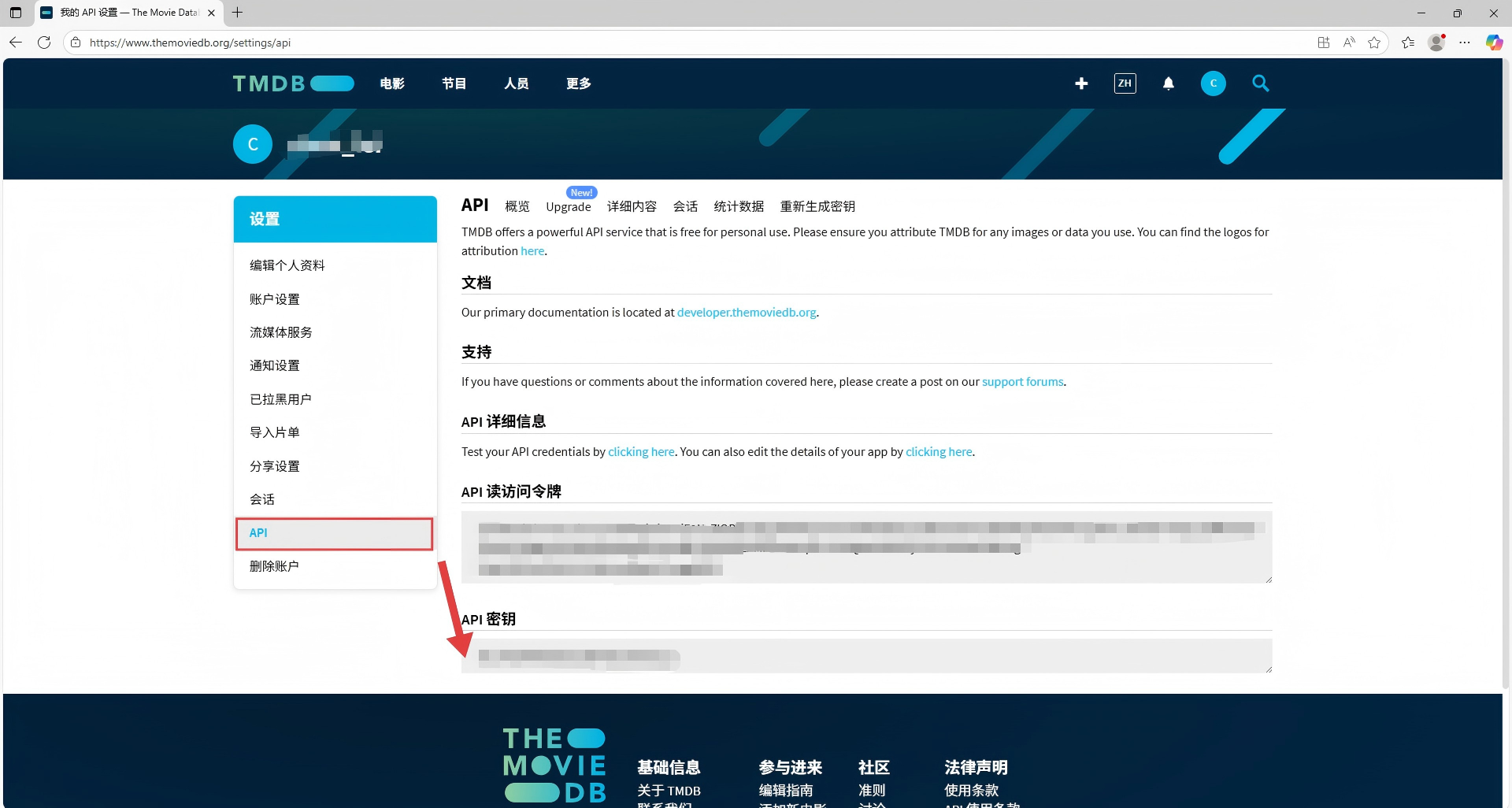
Task: Switch to the Upgrade tab
Action: pos(569,206)
